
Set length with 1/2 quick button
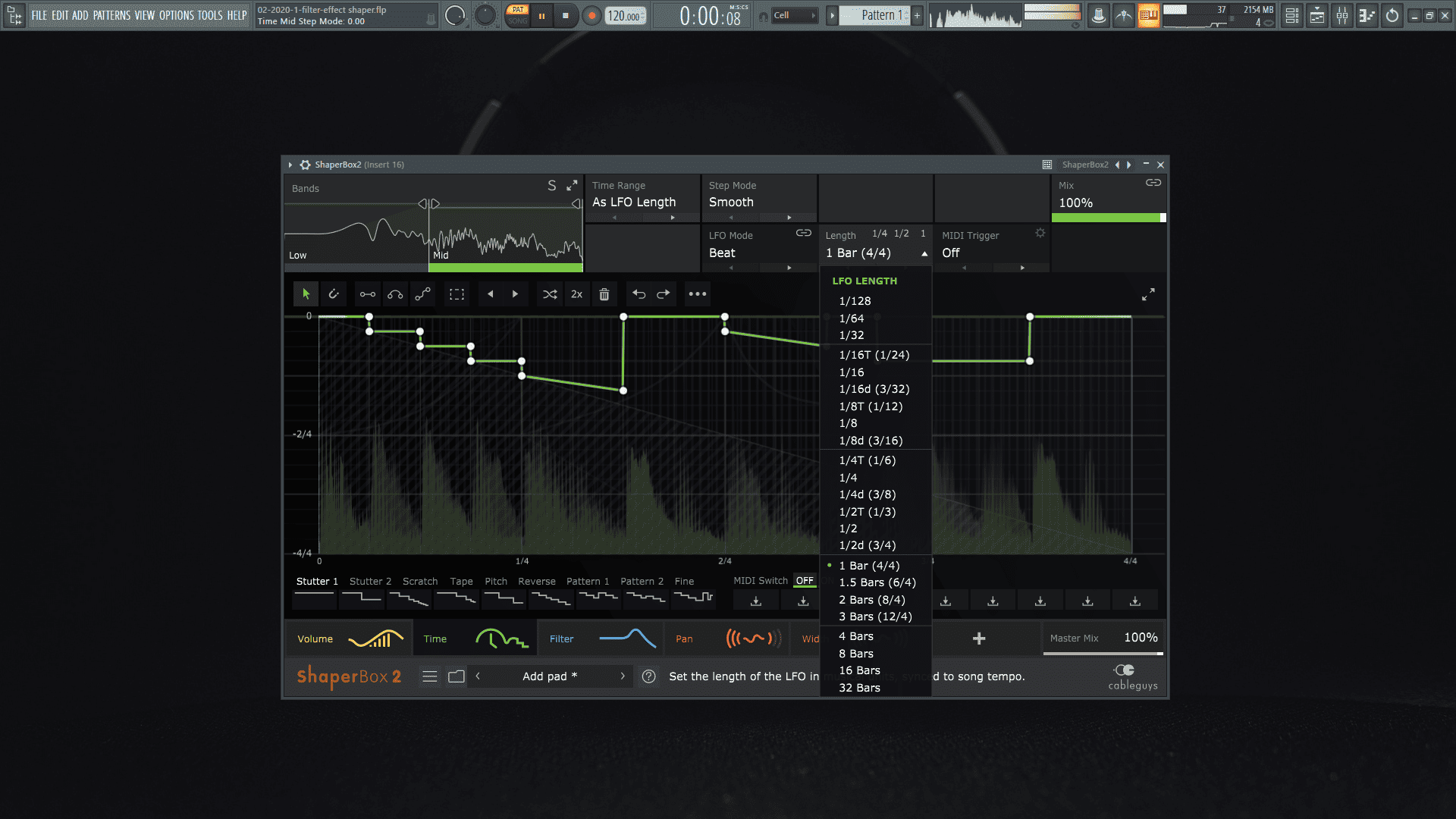[901, 234]
